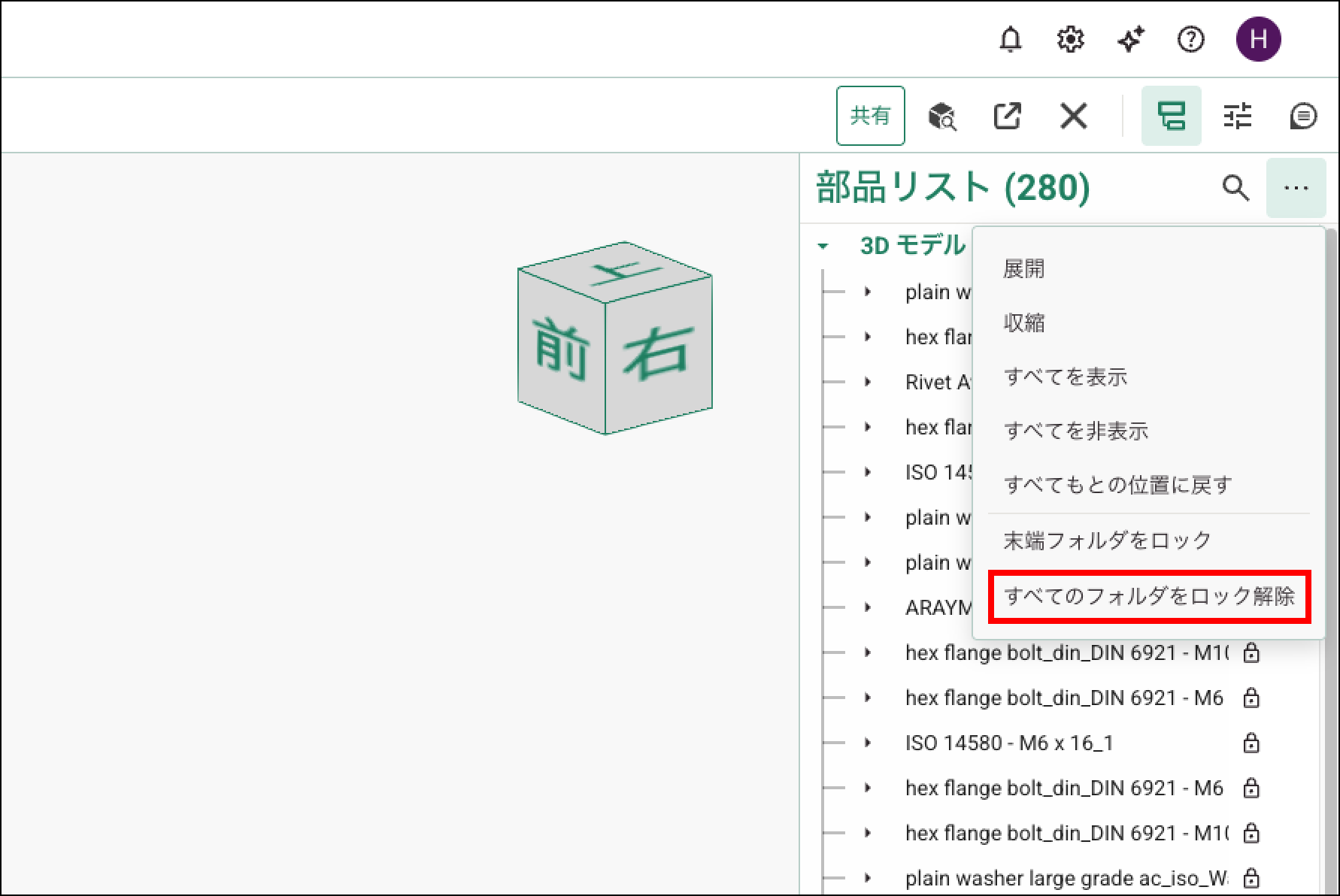Choose 末端フォルダをロック from the menu
1340x896 pixels.
[x=1107, y=540]
